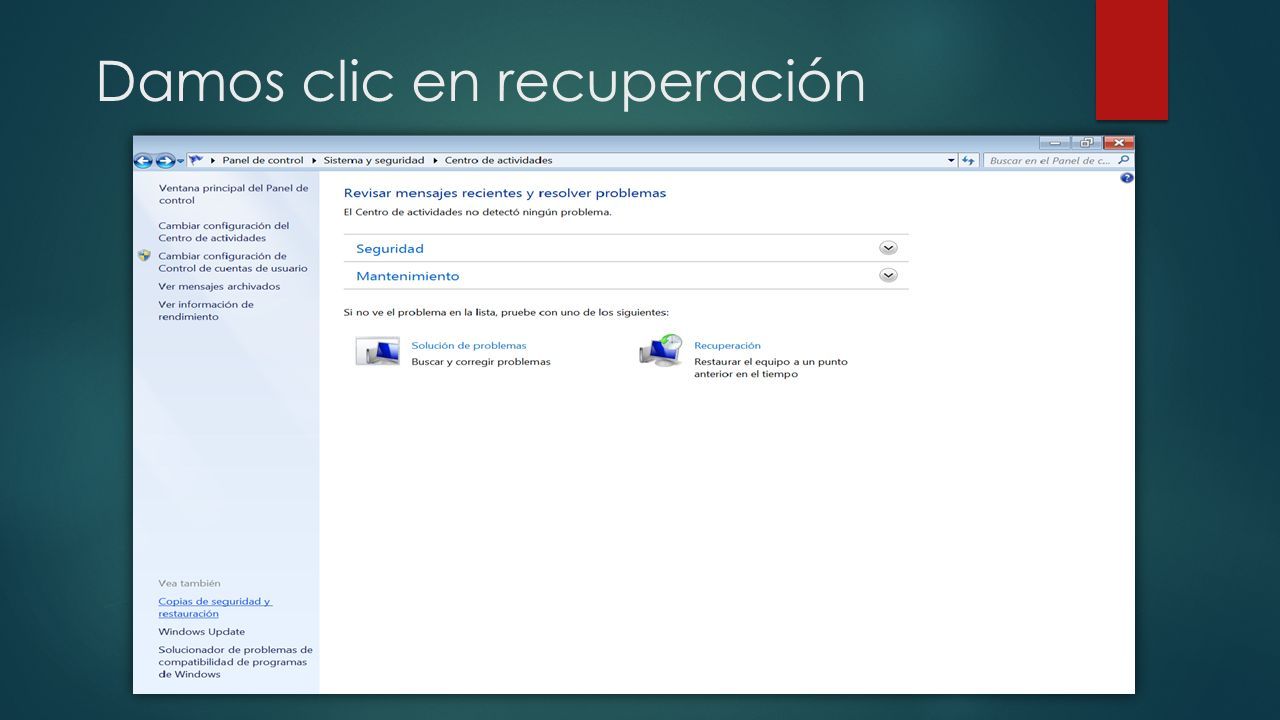
Task: Select Panel de control in breadcrumb
Action: coord(262,160)
